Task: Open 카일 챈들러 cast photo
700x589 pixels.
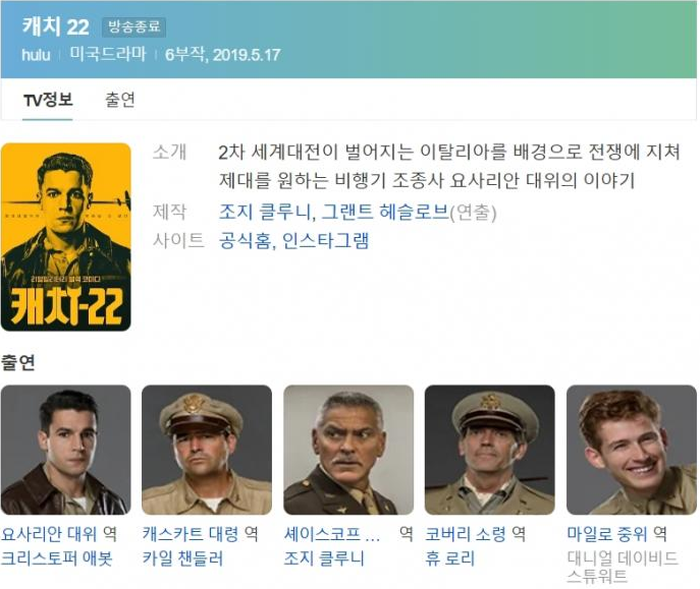Action: point(207,450)
